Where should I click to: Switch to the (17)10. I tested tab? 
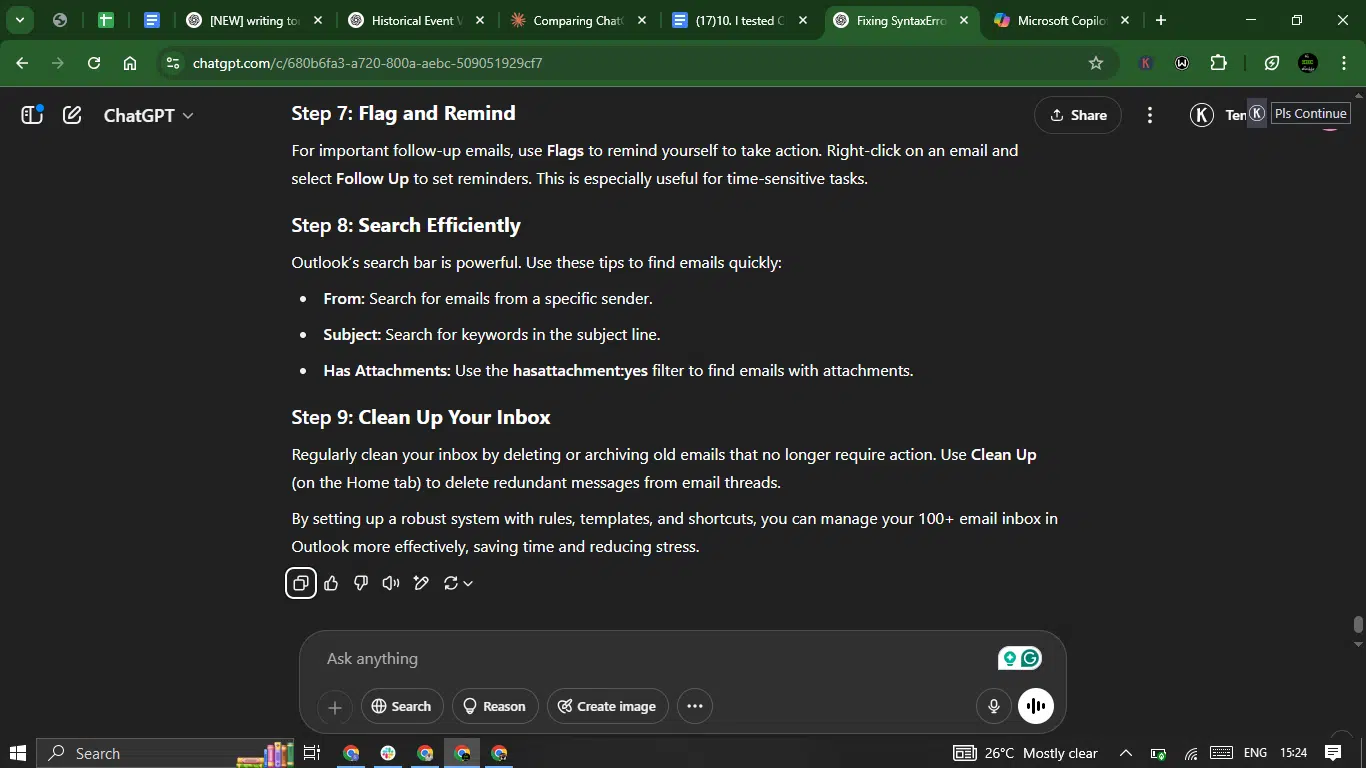coord(741,20)
